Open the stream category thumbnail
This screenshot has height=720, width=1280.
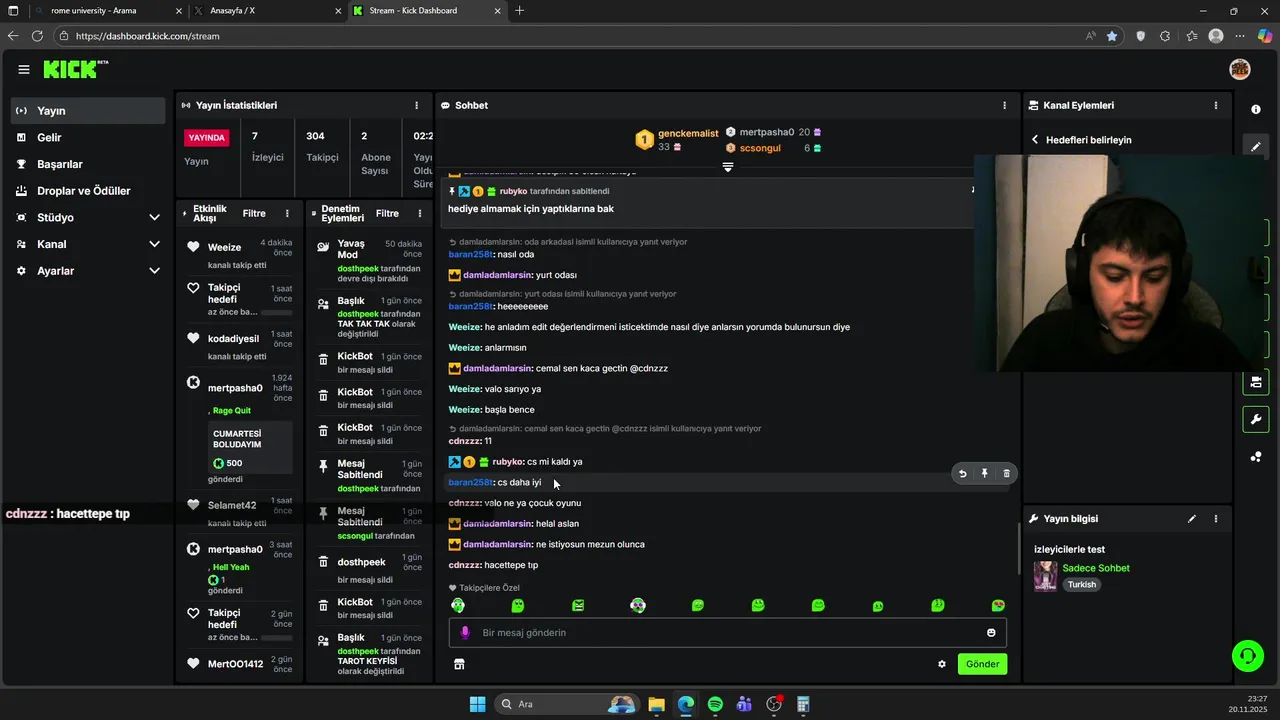pos(1046,576)
